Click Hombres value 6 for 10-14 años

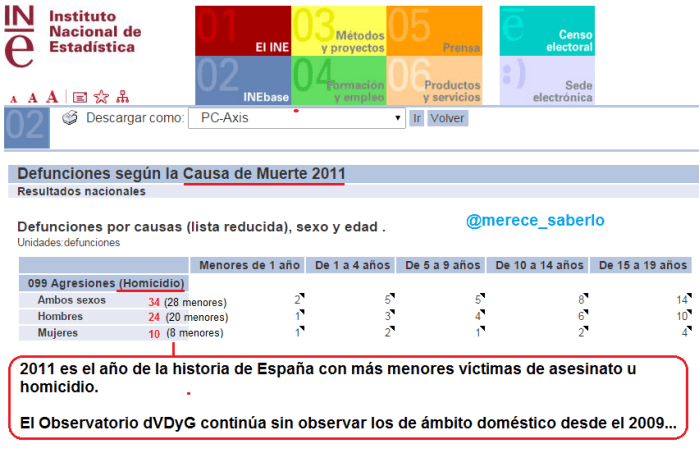click(583, 316)
